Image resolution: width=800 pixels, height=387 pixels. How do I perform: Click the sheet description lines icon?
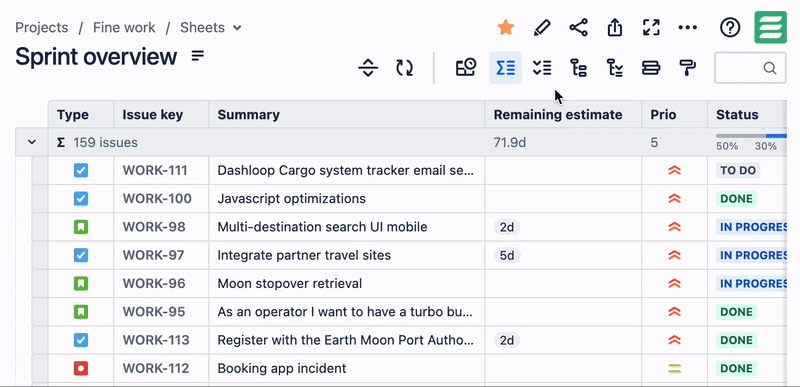pos(198,56)
